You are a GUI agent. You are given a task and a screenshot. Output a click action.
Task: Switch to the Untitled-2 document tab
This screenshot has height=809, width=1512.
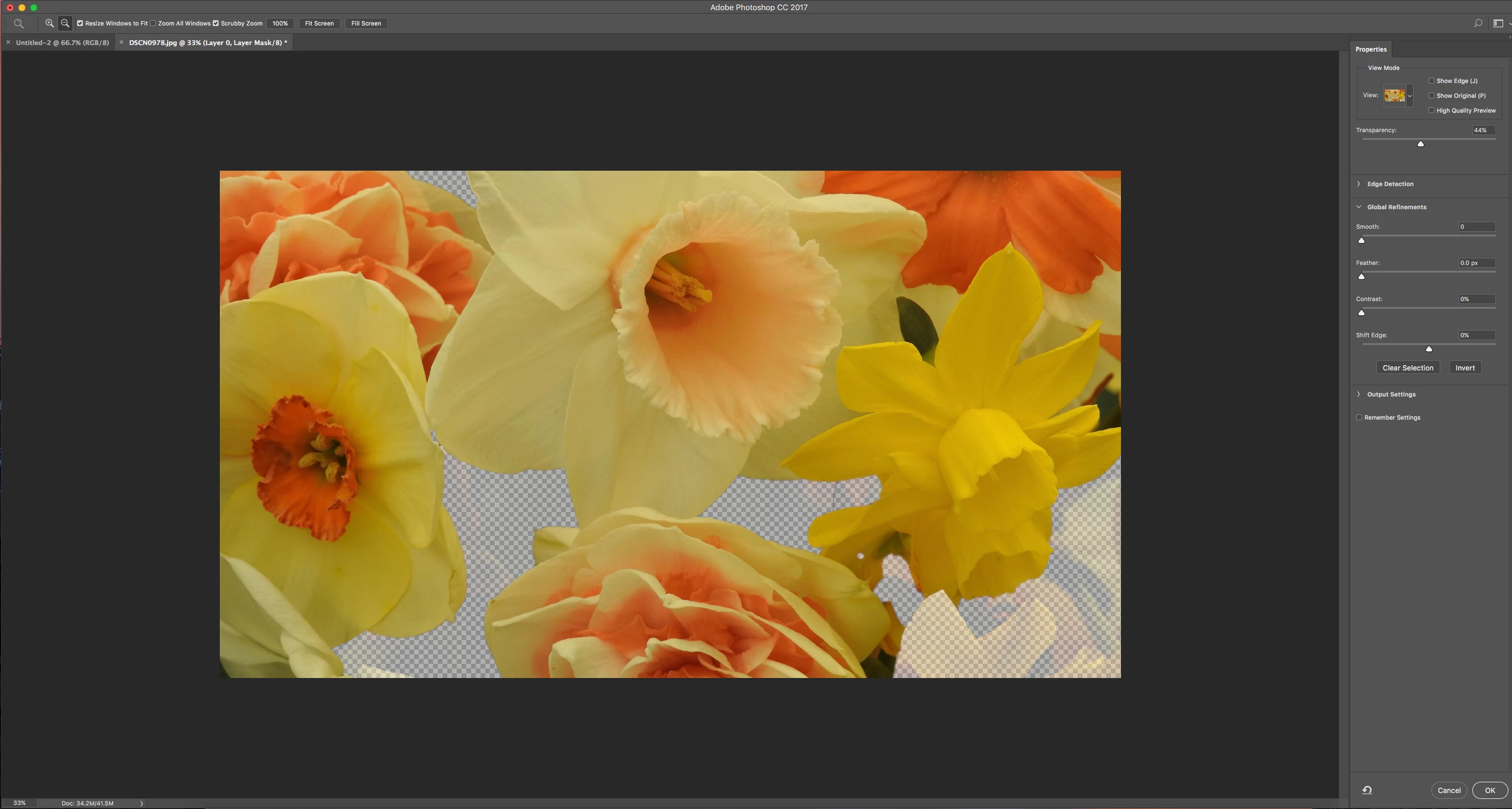point(62,43)
